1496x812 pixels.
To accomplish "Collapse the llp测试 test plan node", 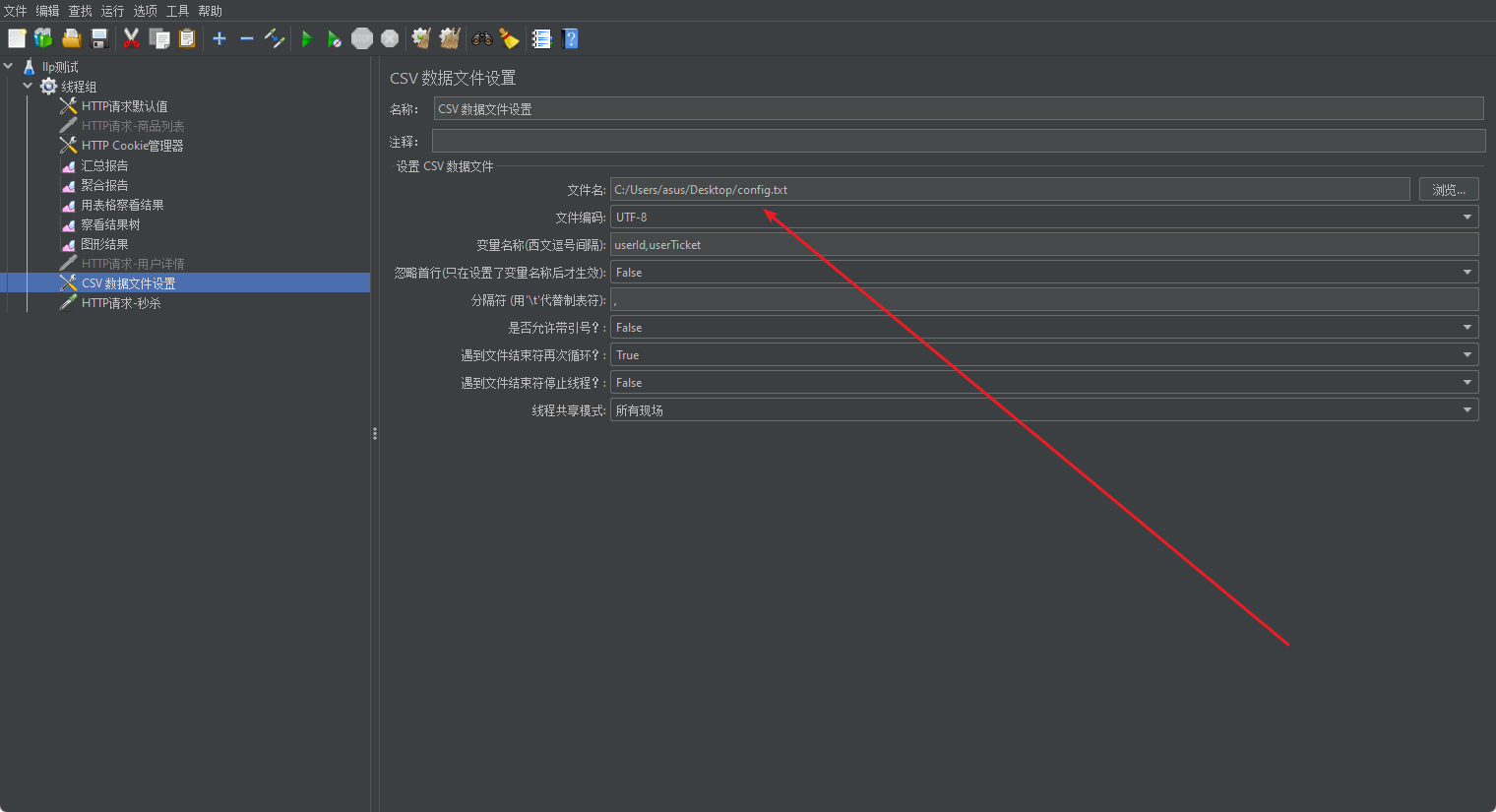I will point(9,67).
